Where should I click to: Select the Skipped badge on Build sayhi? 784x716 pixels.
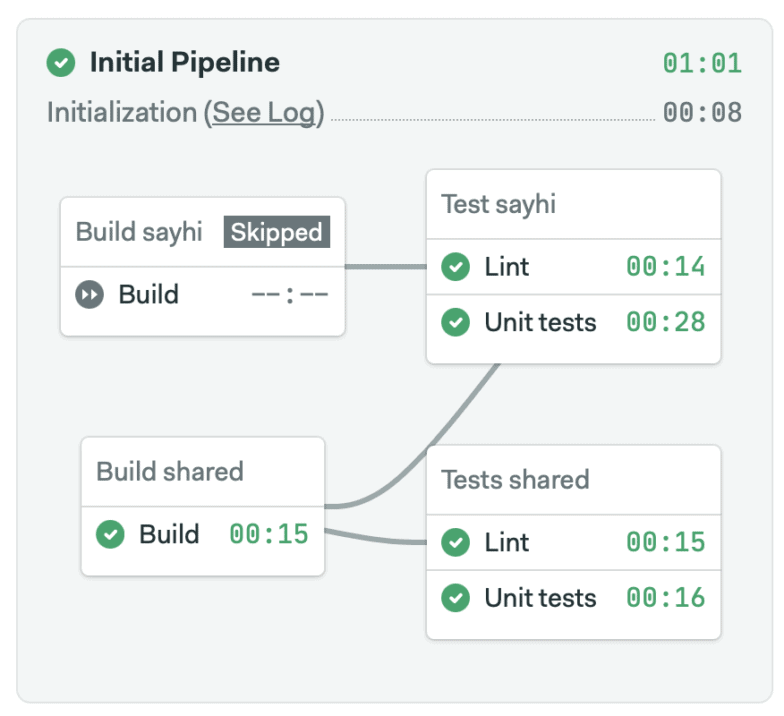pyautogui.click(x=276, y=233)
